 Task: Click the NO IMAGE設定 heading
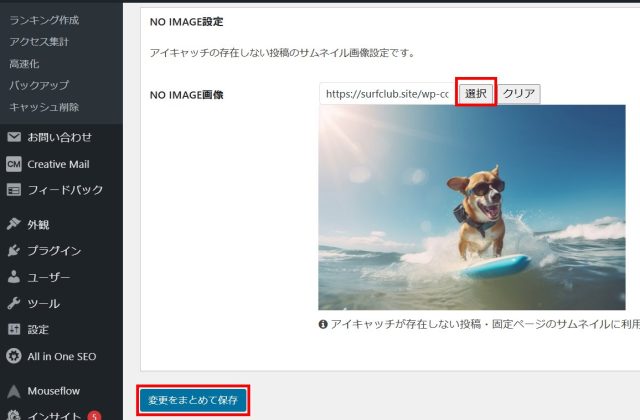tap(187, 22)
